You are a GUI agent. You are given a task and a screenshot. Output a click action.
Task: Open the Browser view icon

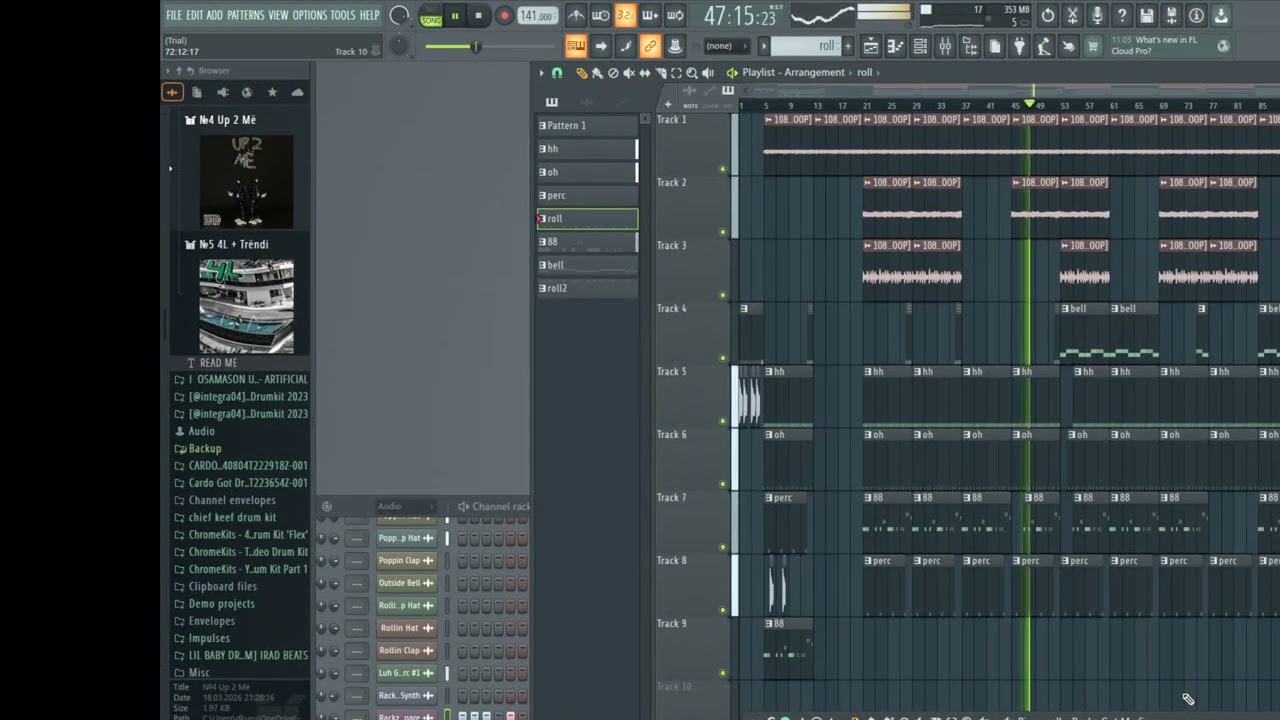[x=970, y=46]
